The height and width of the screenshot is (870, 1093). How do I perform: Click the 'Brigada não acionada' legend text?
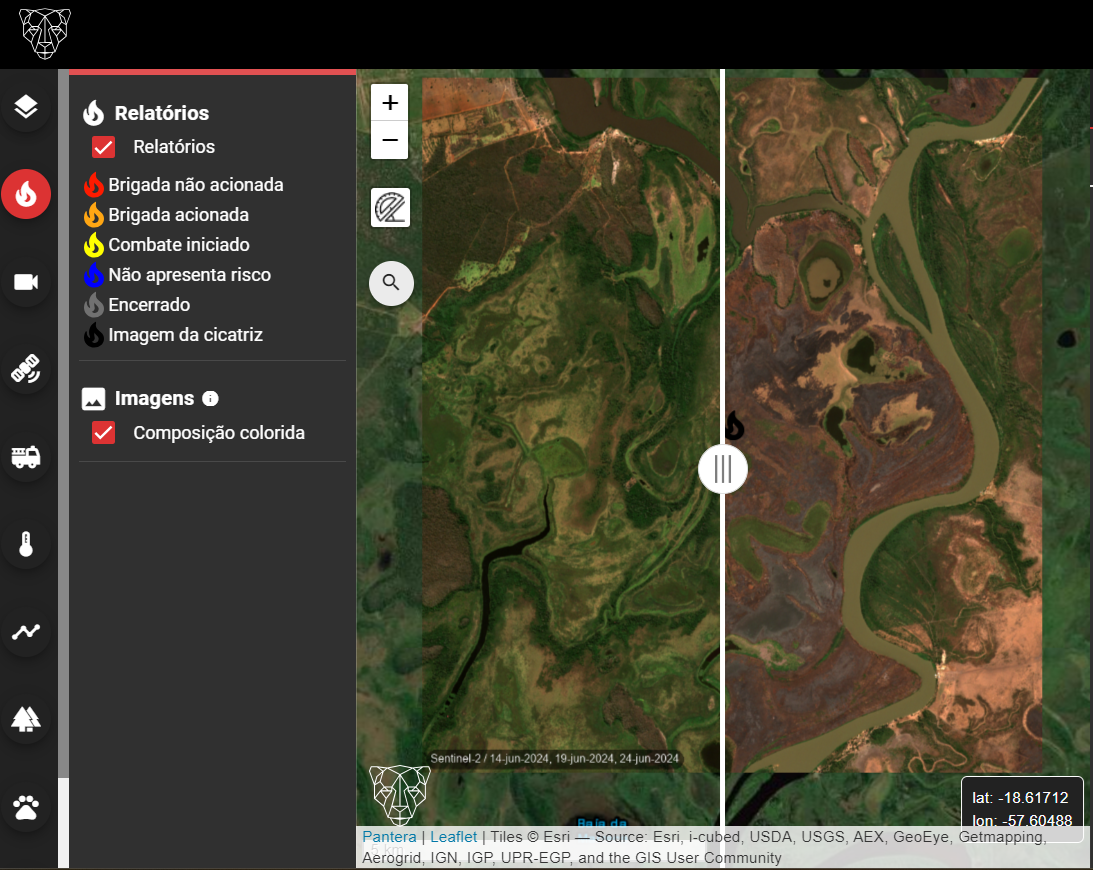[x=196, y=185]
